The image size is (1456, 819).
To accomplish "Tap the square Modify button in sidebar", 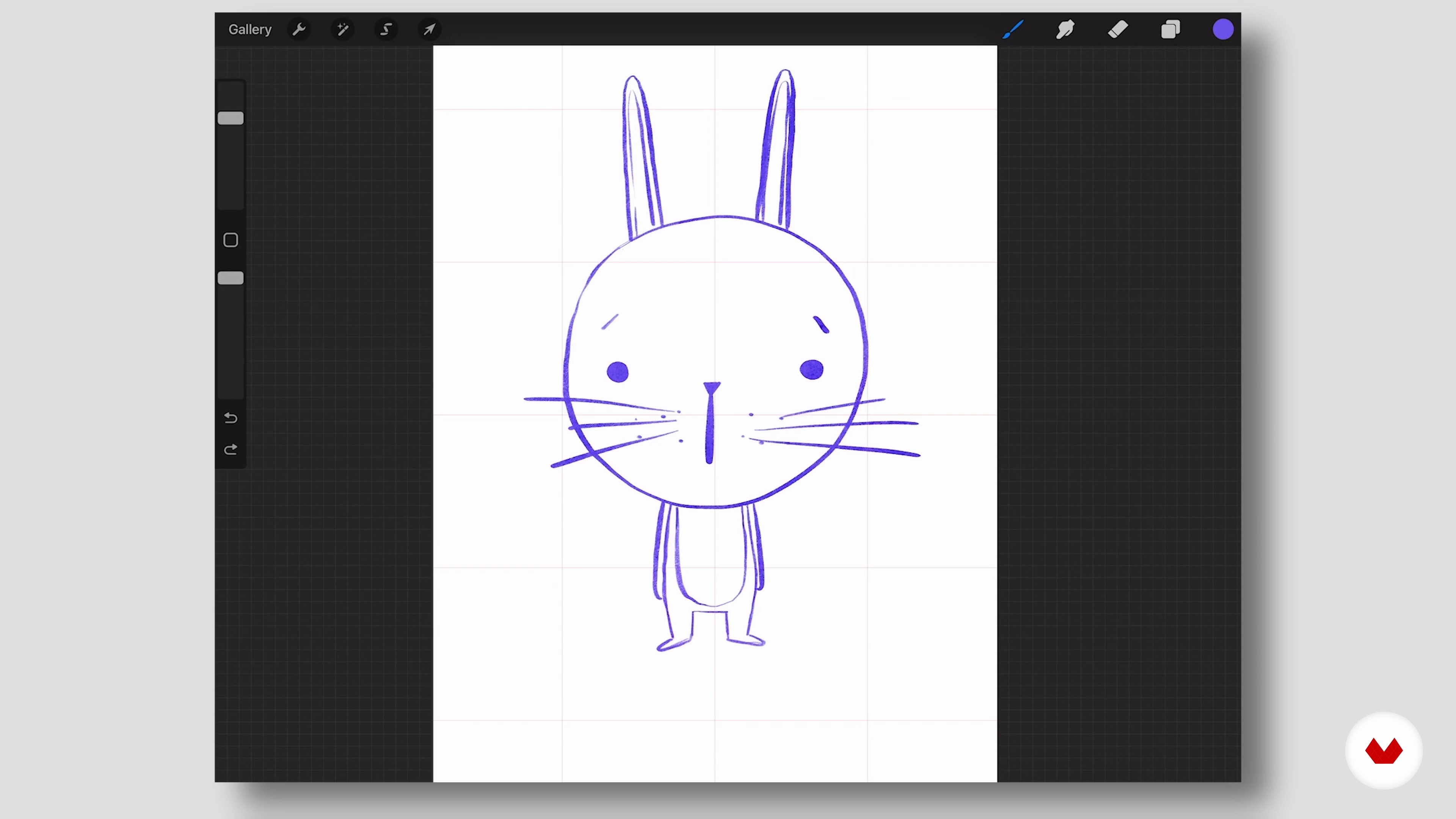I will [231, 240].
